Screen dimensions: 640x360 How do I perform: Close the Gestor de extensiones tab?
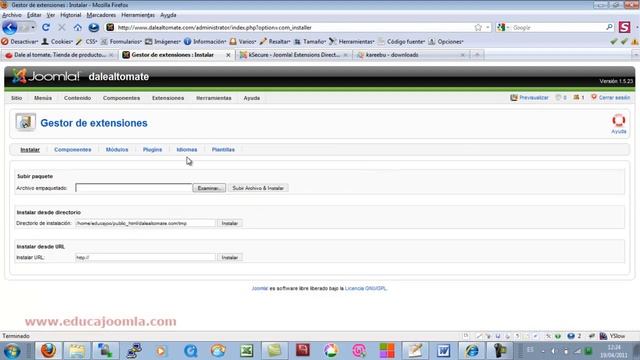click(x=228, y=55)
